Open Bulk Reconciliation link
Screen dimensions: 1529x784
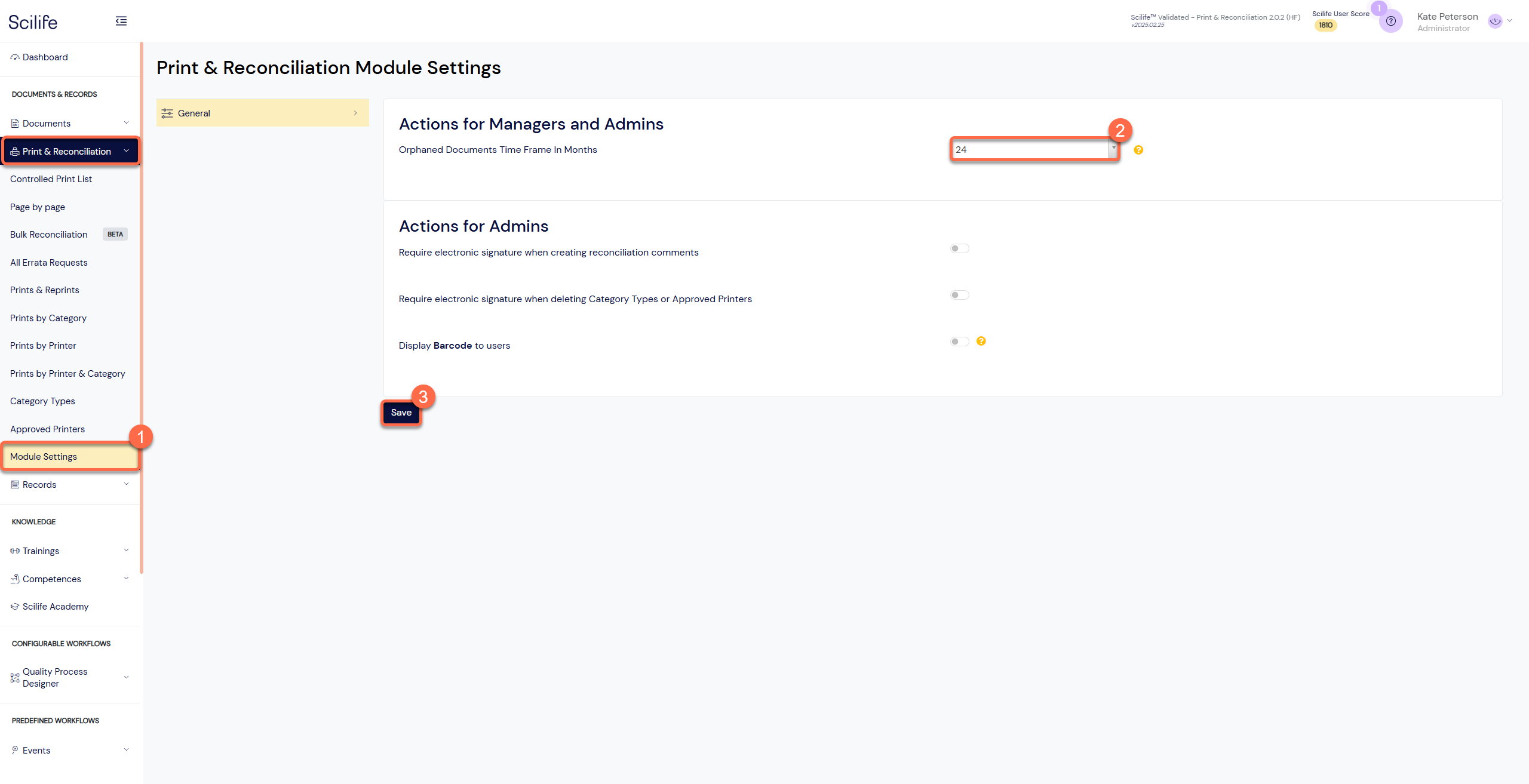pos(49,235)
